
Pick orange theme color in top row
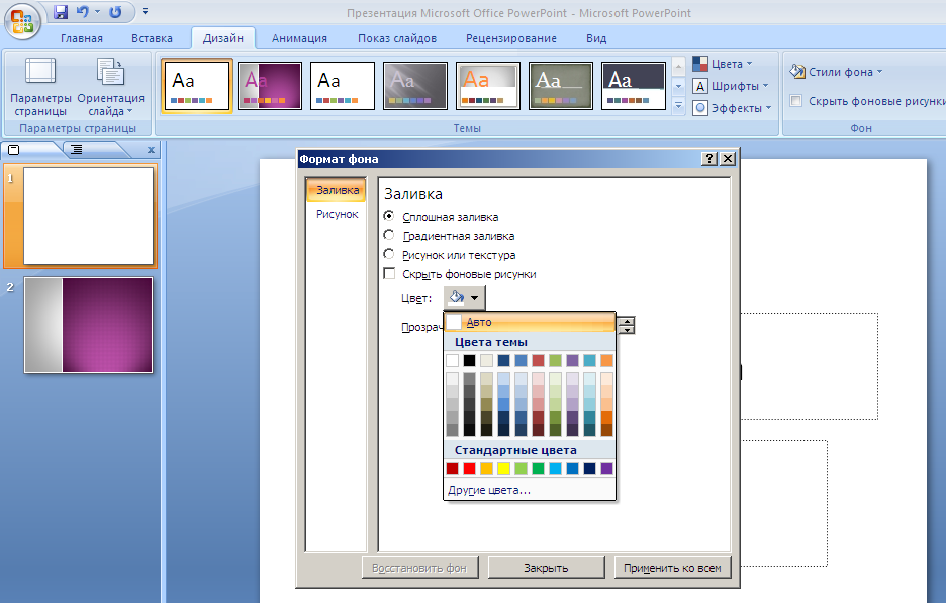pyautogui.click(x=606, y=360)
